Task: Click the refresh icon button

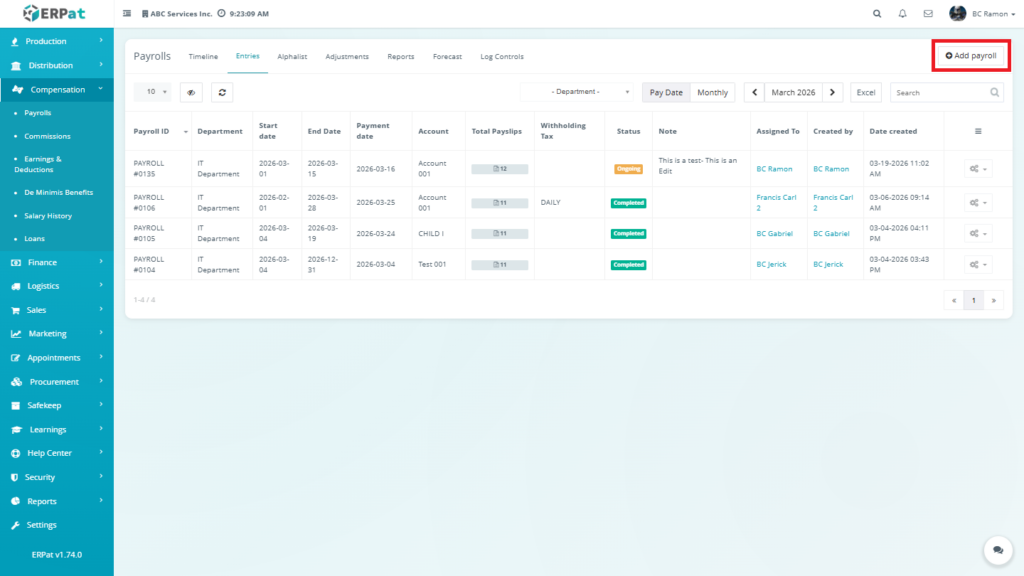Action: [221, 92]
